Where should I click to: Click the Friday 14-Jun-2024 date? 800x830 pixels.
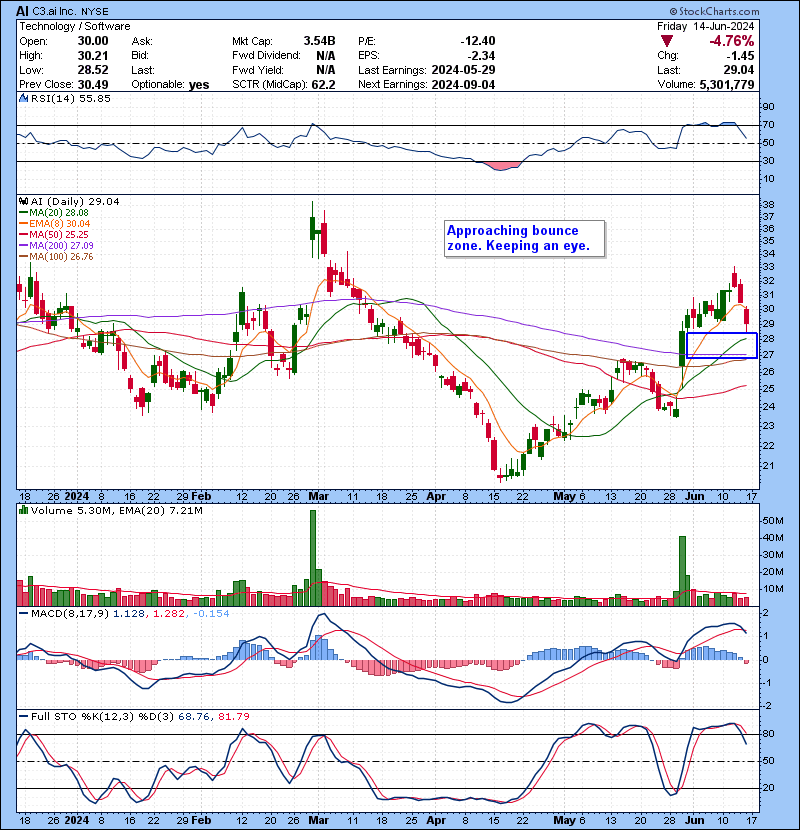[x=705, y=26]
